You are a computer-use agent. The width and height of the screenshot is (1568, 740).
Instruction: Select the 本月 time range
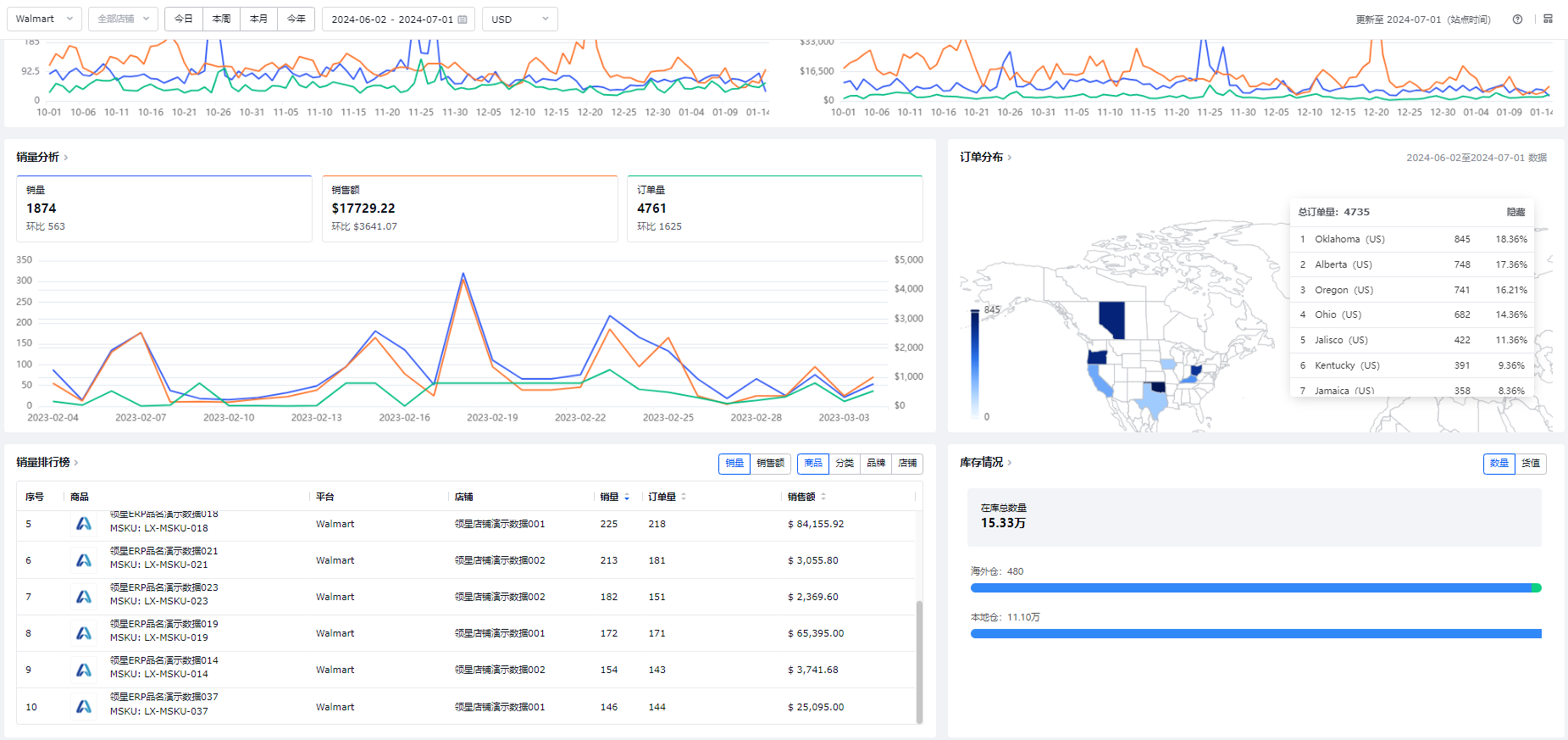click(x=259, y=19)
